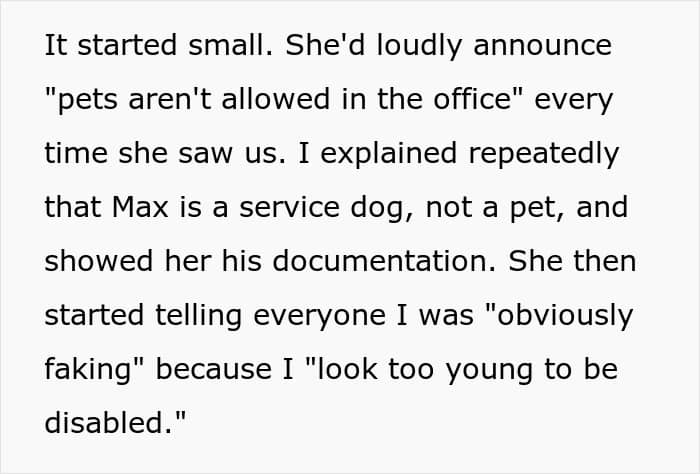
Task: Click the name "Max" in the paragraph
Action: click(x=140, y=207)
